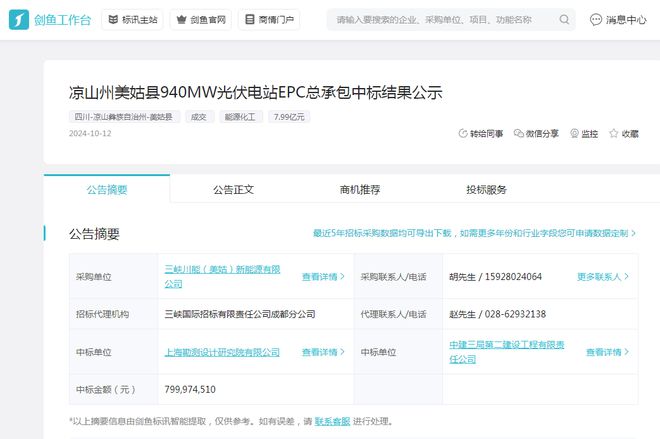
Task: Click the bid amount 799,974,510
Action: 190,389
